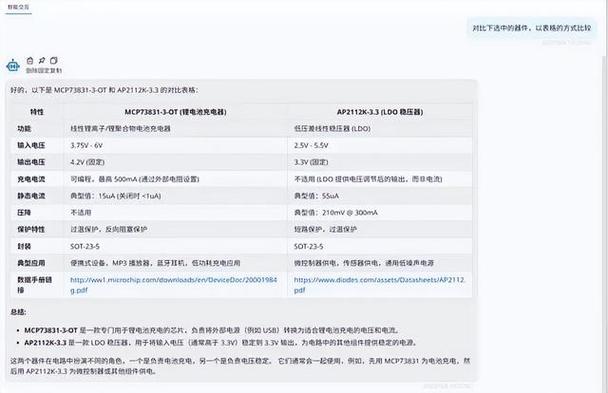
Task: Click the blue robot assistant avatar
Action: click(x=13, y=66)
